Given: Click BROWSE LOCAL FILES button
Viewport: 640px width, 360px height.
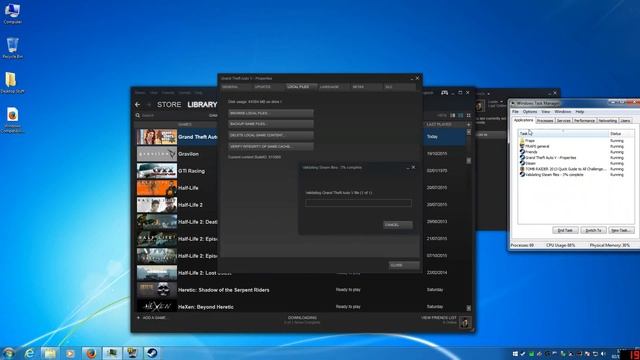Looking at the screenshot, I should [x=271, y=113].
